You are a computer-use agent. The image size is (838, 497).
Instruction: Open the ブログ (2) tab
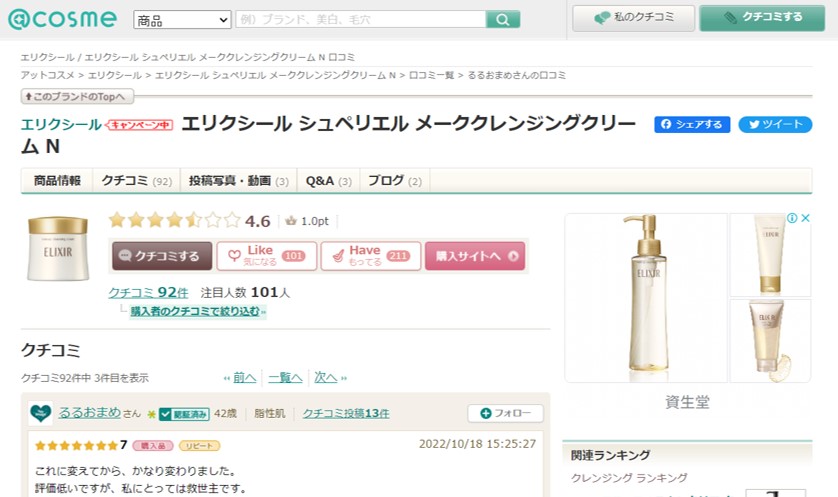tap(395, 181)
